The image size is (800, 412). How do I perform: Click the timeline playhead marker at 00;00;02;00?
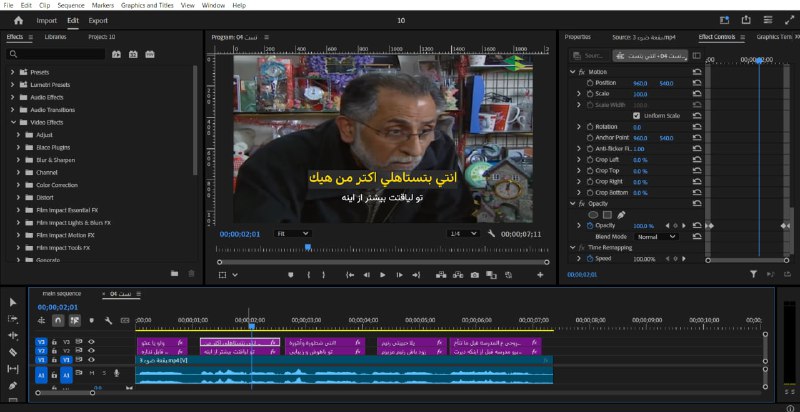[252, 326]
